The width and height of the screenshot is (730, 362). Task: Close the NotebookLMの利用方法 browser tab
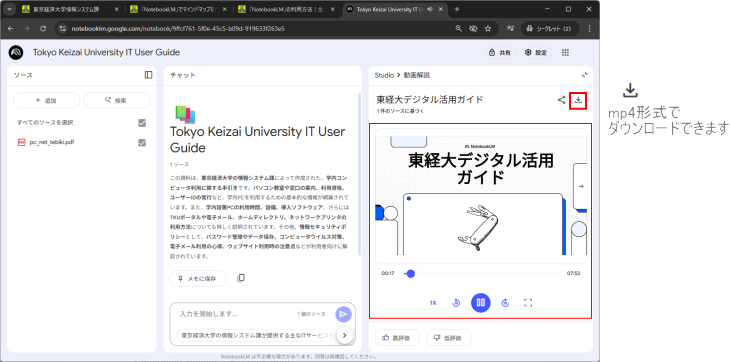coord(332,9)
